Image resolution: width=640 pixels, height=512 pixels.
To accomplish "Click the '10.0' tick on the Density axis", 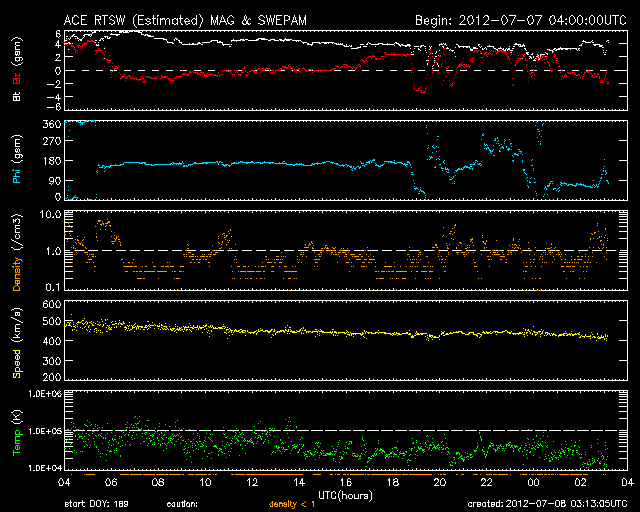I will (50, 214).
